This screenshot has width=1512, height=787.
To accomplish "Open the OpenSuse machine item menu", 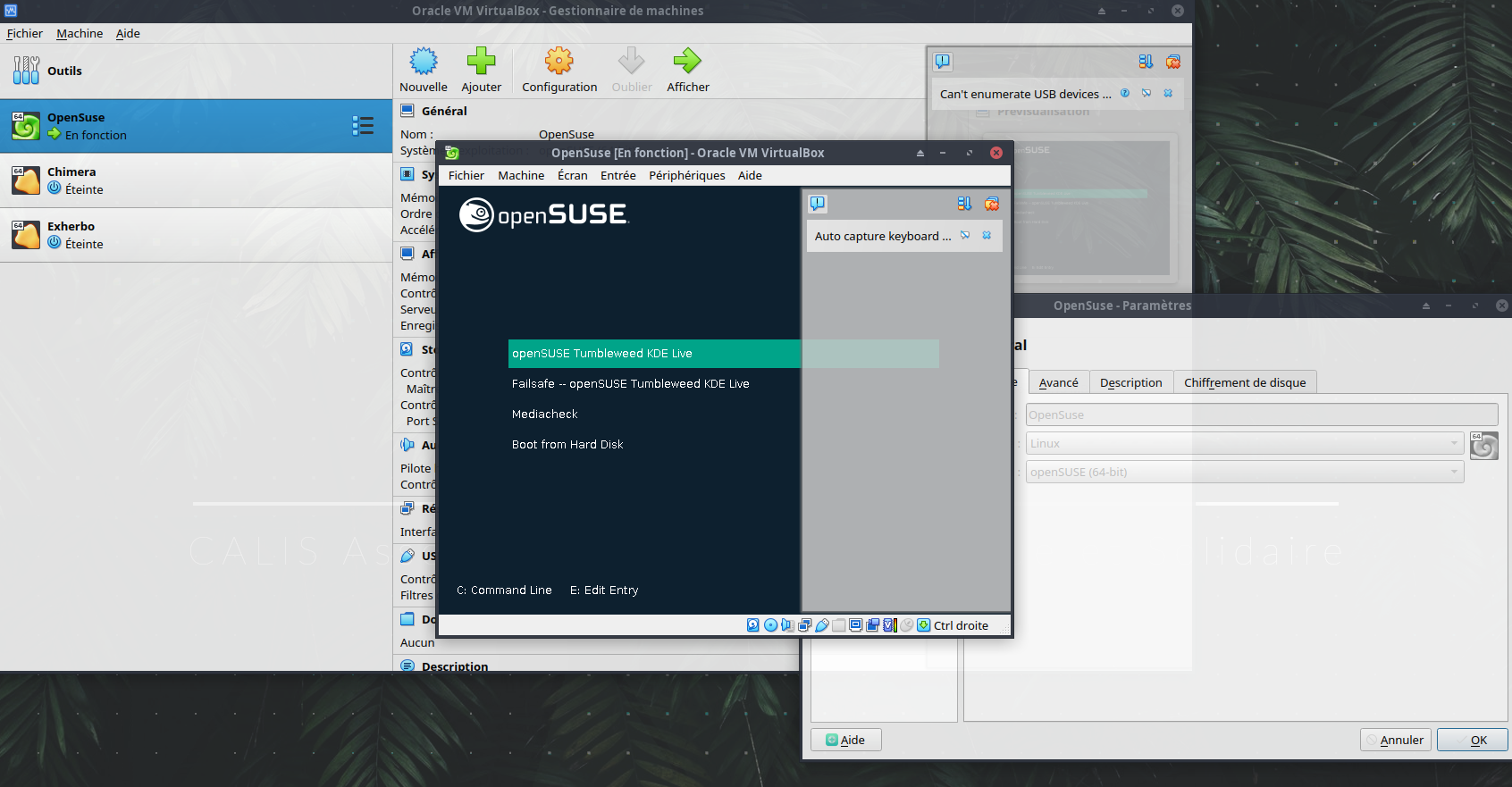I will tap(363, 126).
